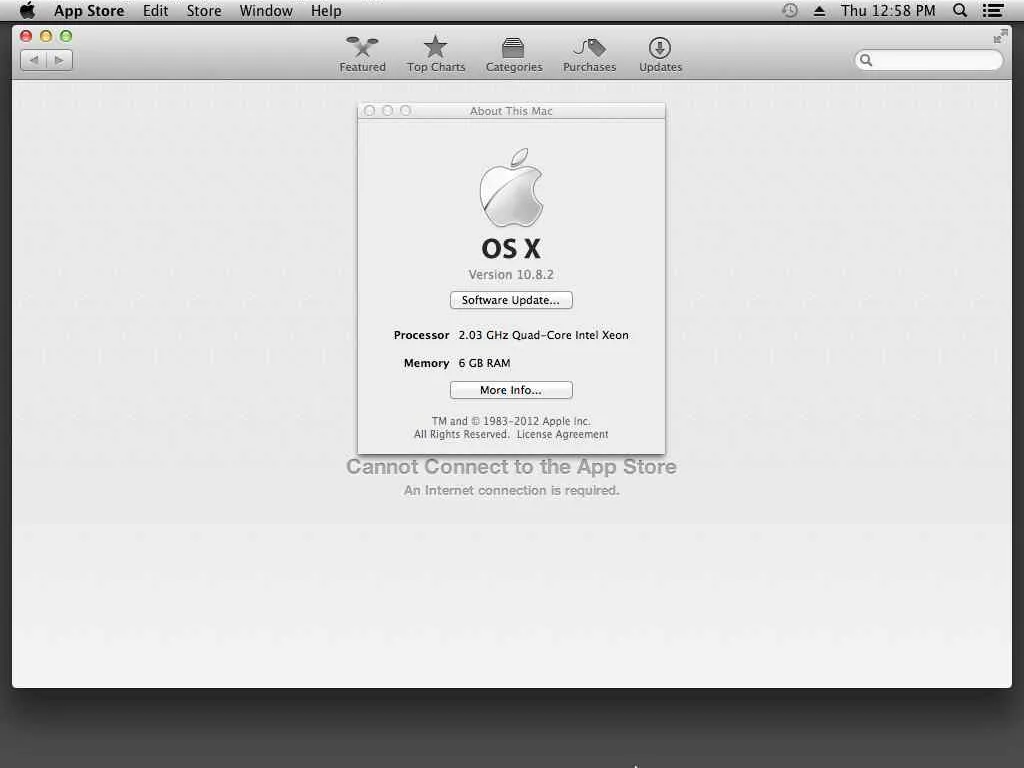Open the Featured section
This screenshot has width=1024, height=768.
coord(362,54)
